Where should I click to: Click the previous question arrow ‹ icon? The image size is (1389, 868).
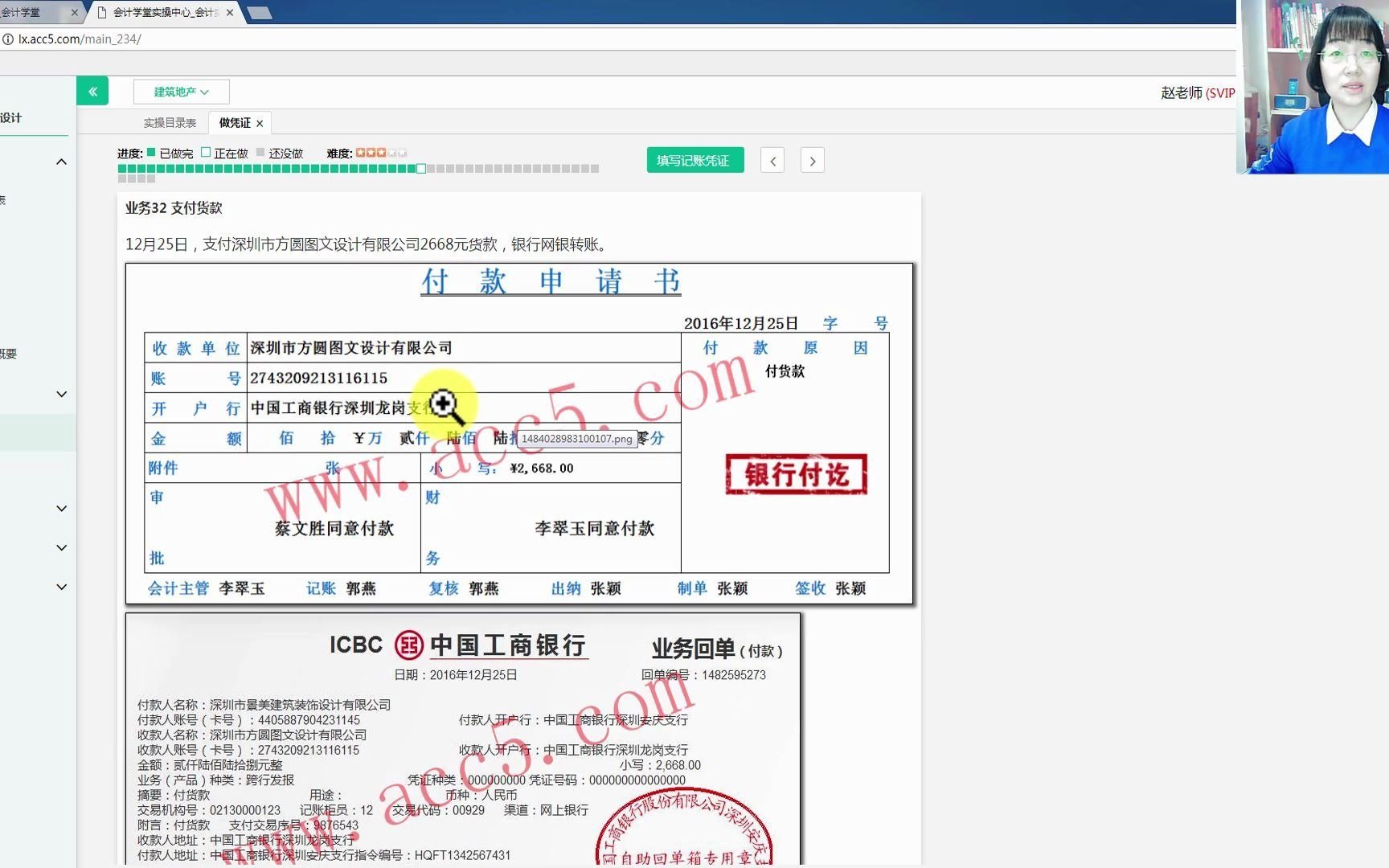point(771,160)
